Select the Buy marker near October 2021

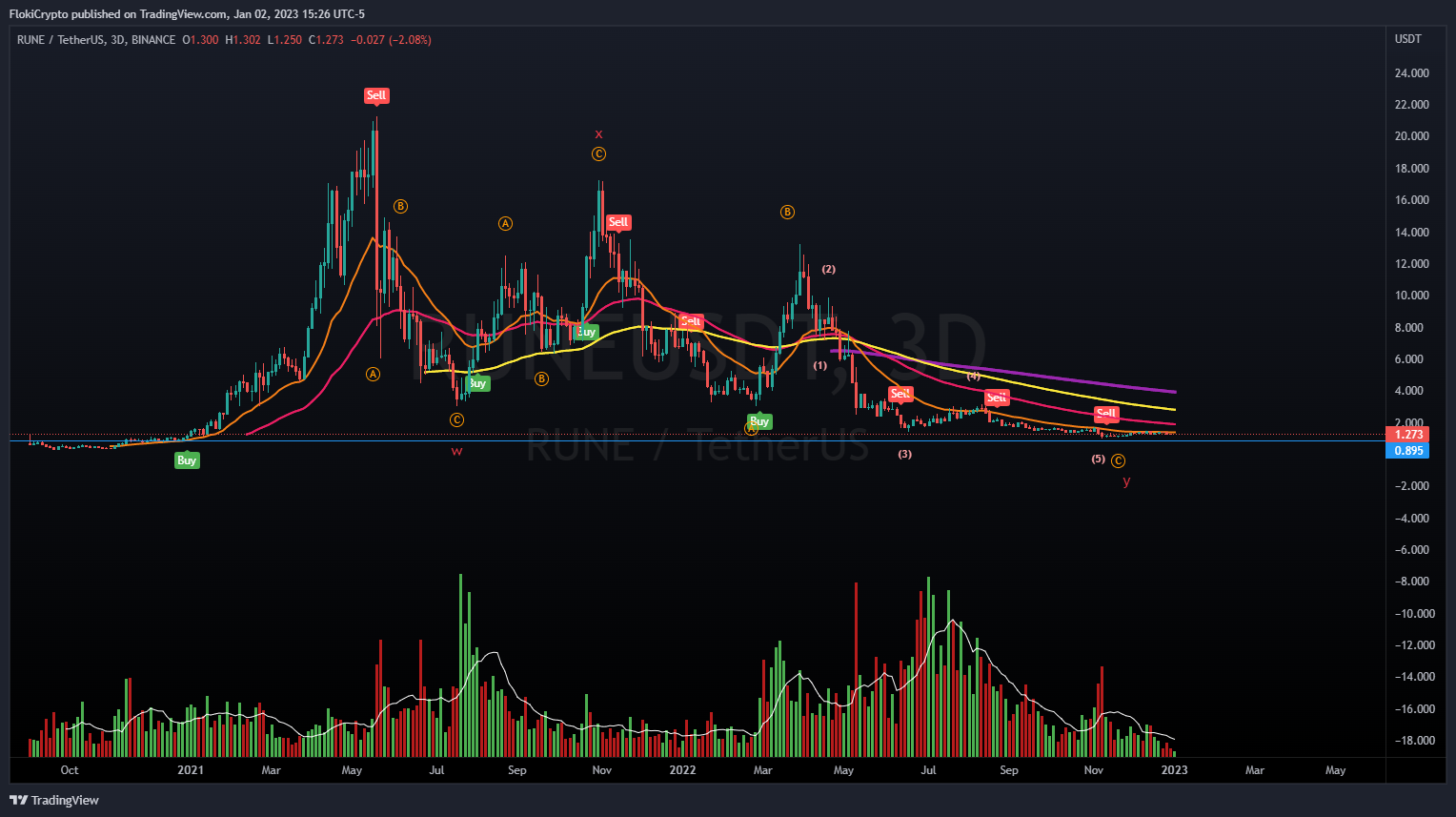click(586, 332)
